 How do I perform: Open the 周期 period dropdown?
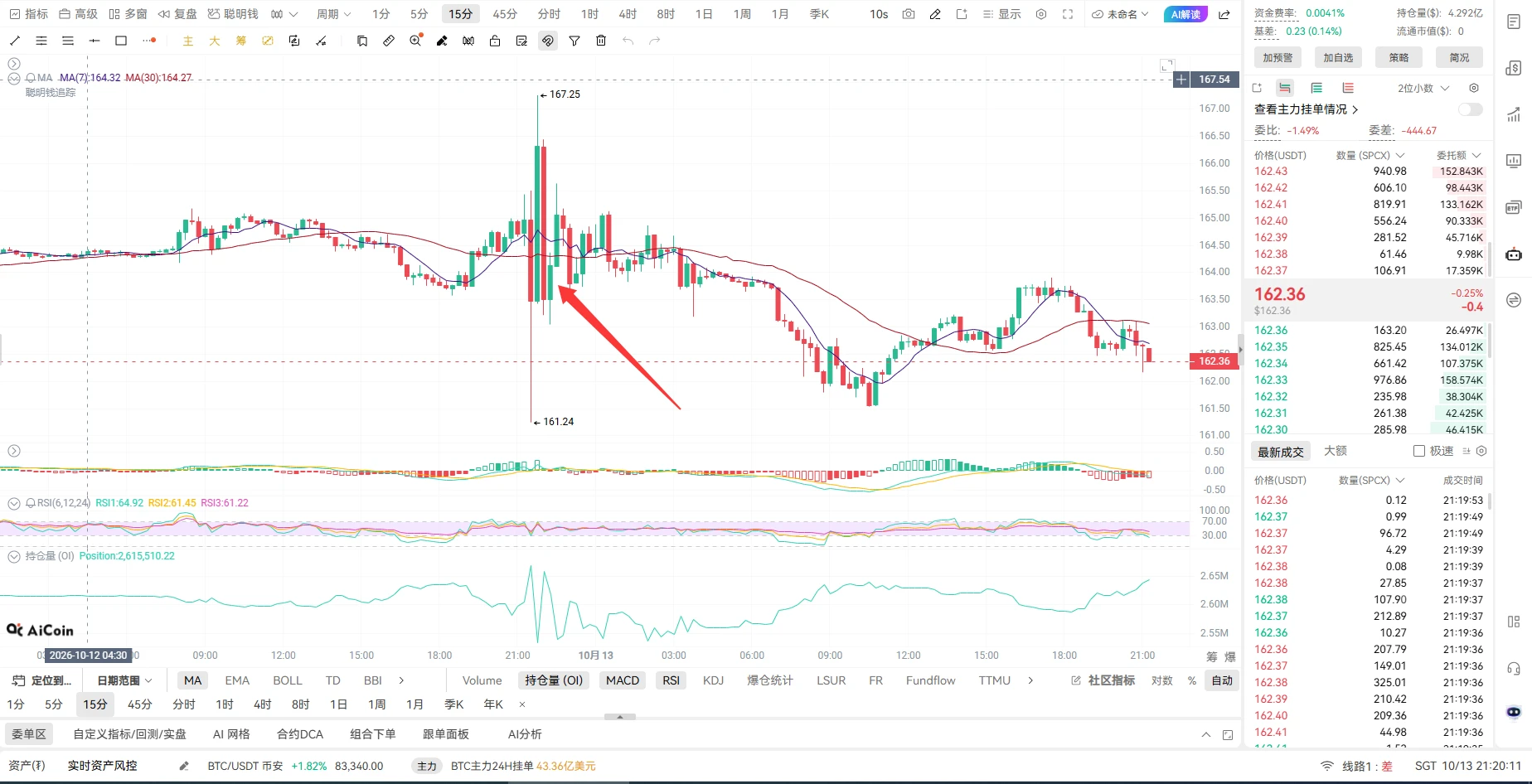pyautogui.click(x=334, y=14)
